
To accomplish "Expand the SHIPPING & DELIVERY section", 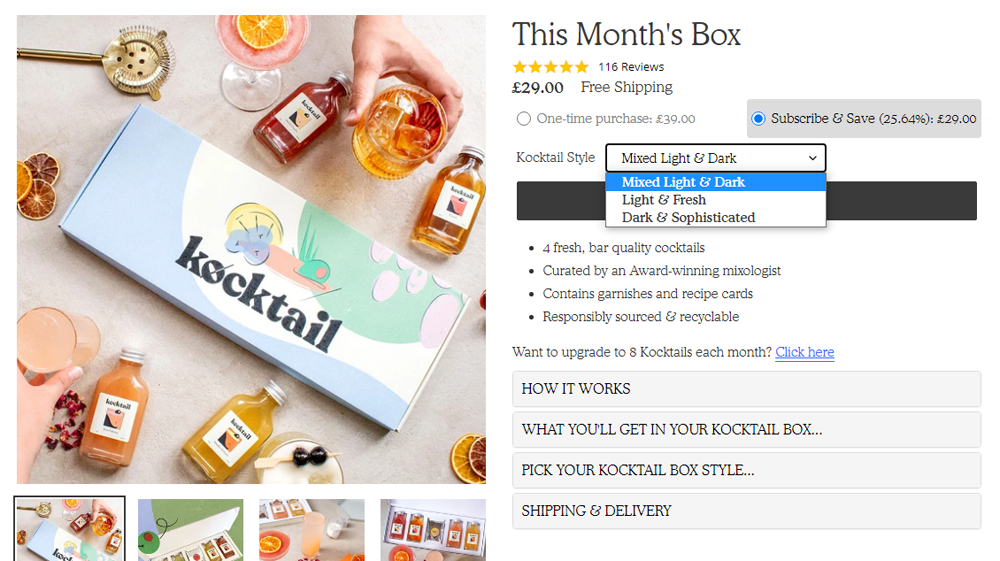I will [x=746, y=511].
